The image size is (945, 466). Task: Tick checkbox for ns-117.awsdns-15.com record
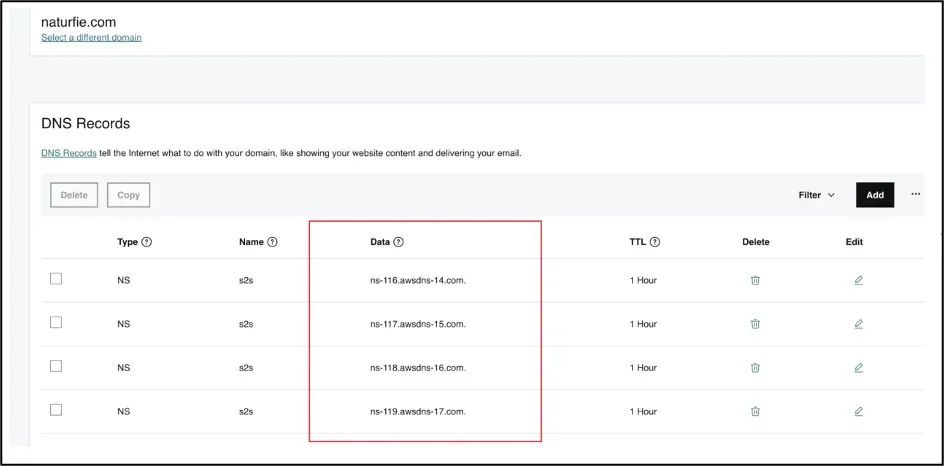pos(56,323)
